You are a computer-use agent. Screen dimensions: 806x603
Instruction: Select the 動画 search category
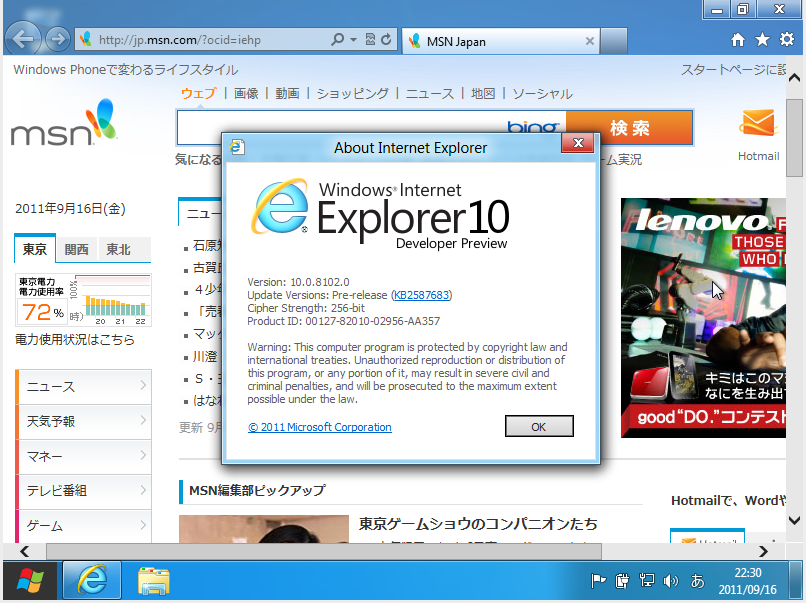pyautogui.click(x=287, y=94)
